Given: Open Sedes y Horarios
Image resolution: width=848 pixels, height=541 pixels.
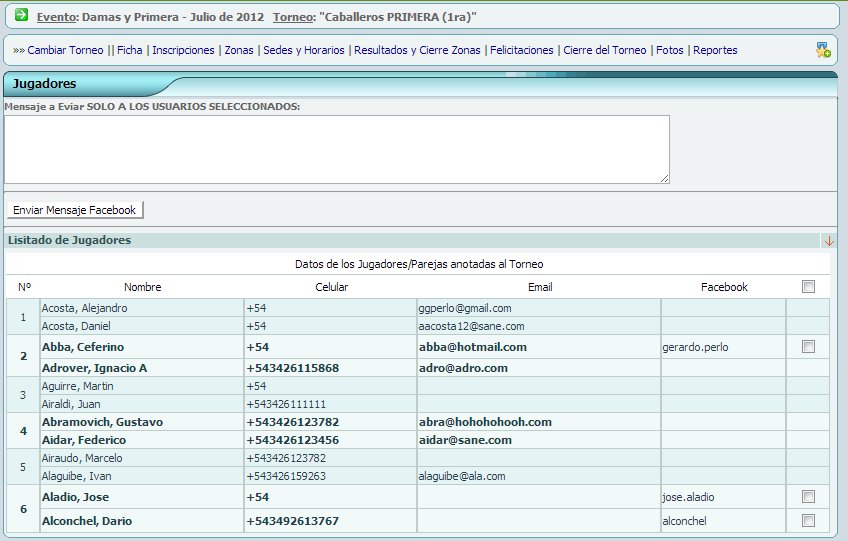Looking at the screenshot, I should 304,50.
